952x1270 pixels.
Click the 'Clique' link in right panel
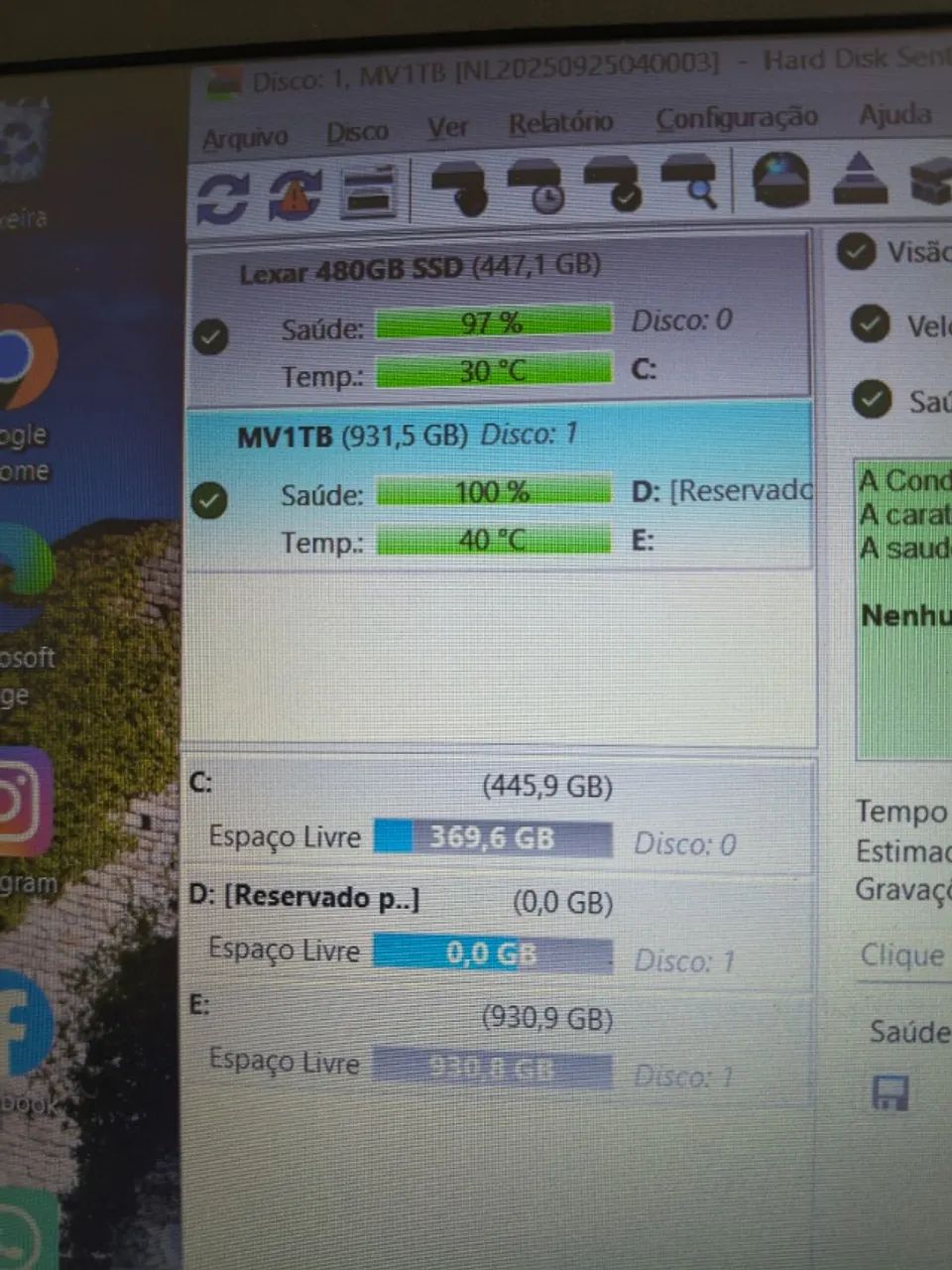pyautogui.click(x=901, y=954)
